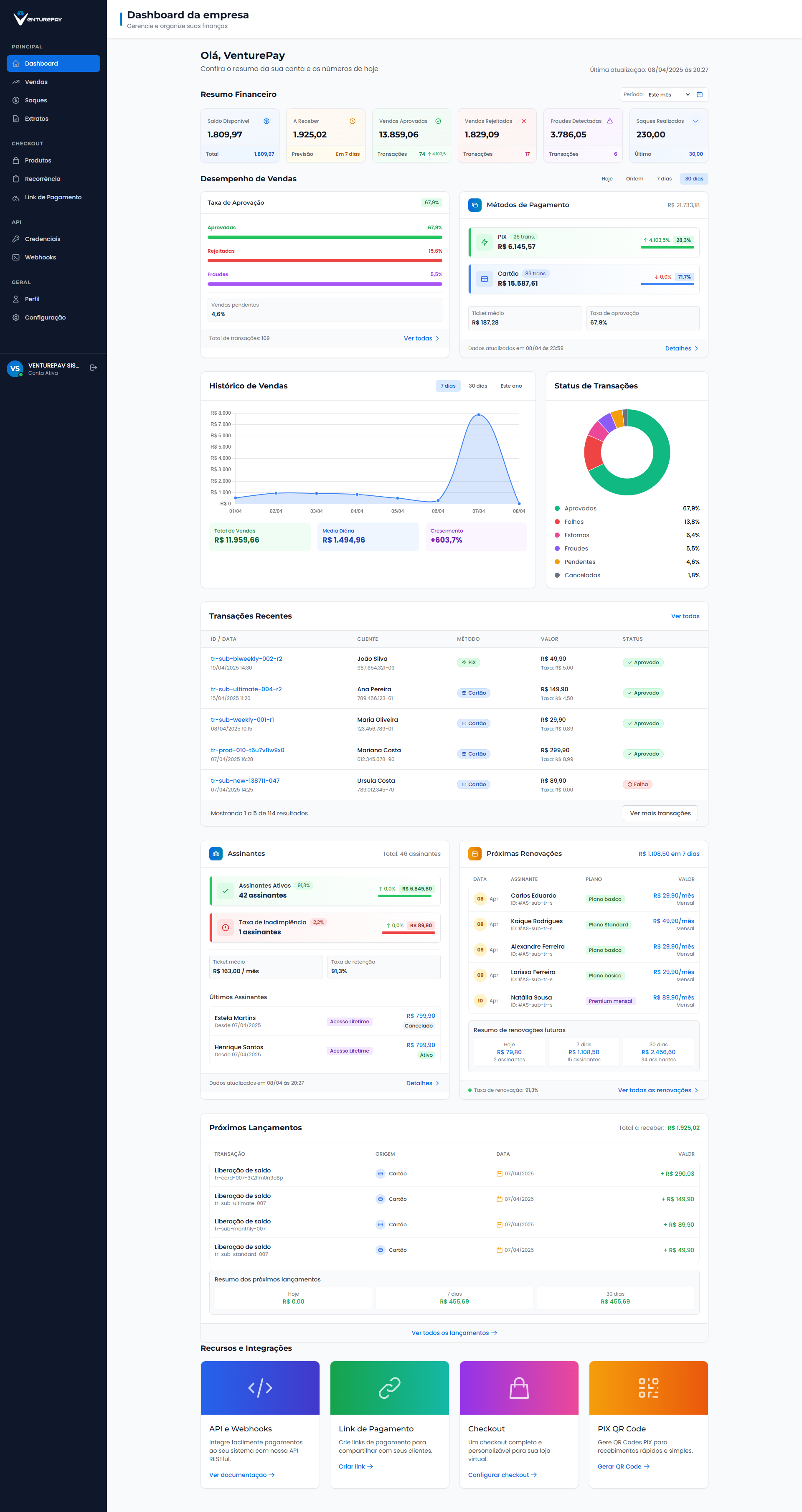Click the Link de Pagamento chain icon
This screenshot has height=1512, width=802.
[x=389, y=1388]
